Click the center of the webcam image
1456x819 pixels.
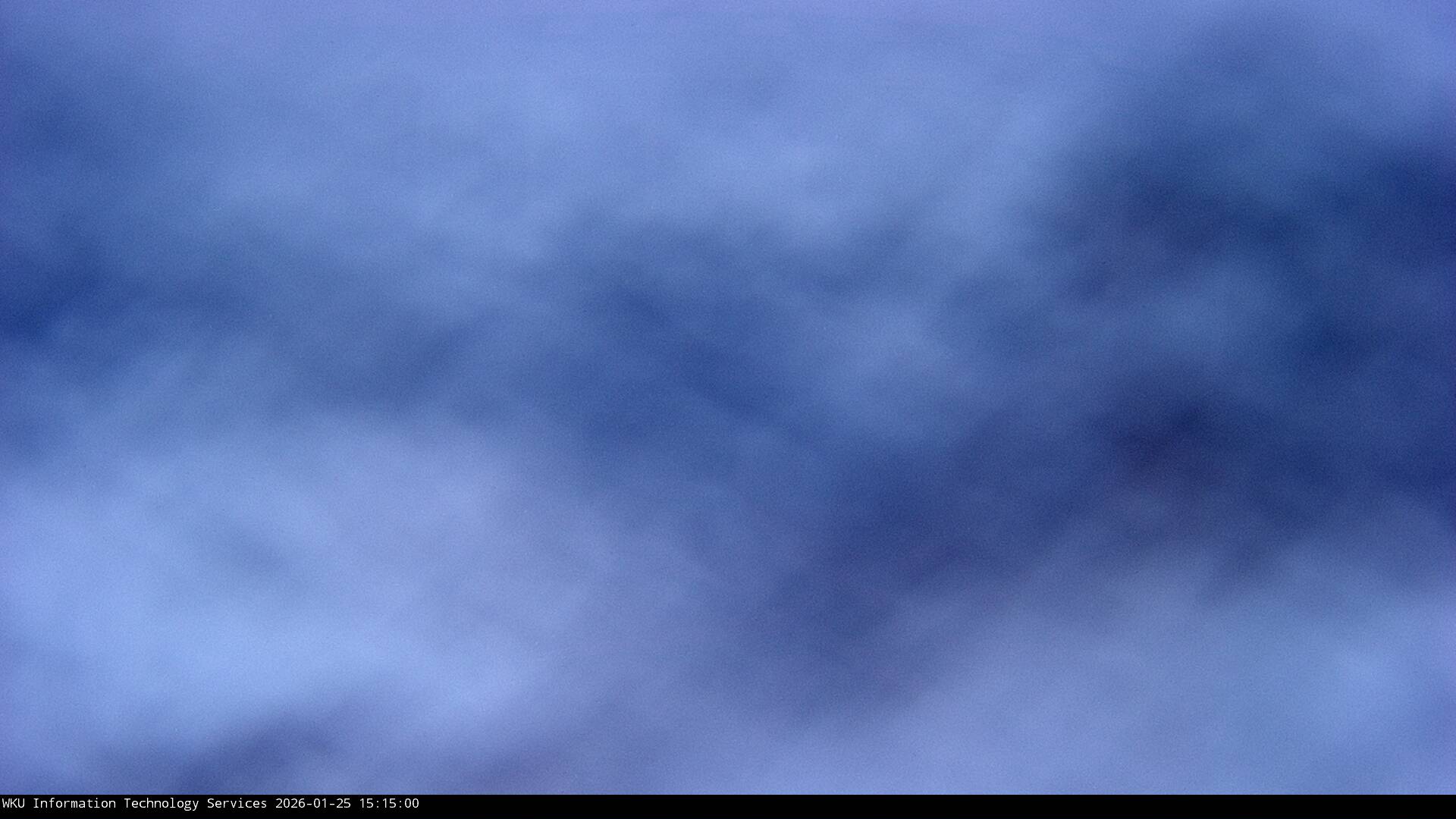(728, 397)
